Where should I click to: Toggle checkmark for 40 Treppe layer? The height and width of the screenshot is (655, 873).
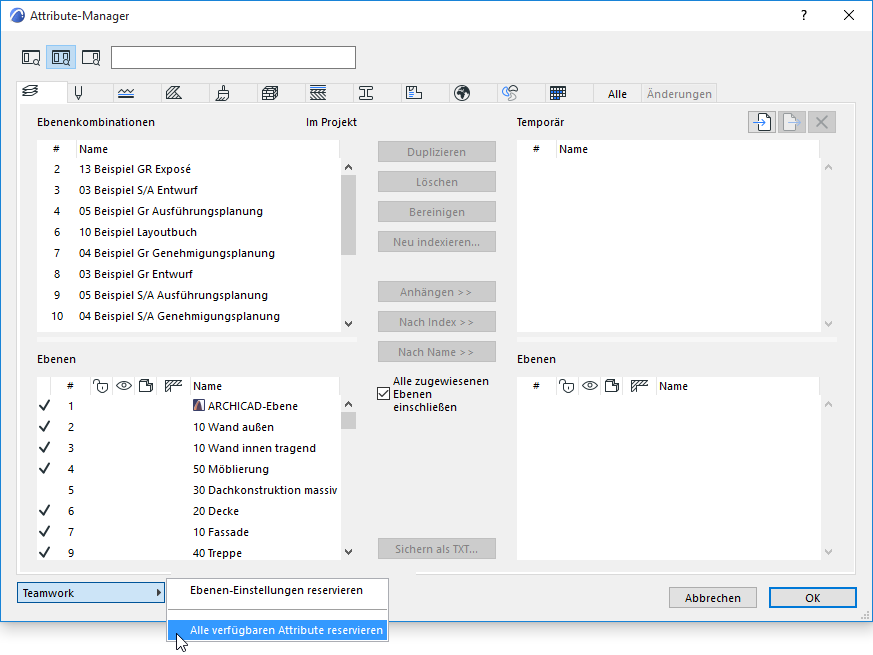[45, 553]
